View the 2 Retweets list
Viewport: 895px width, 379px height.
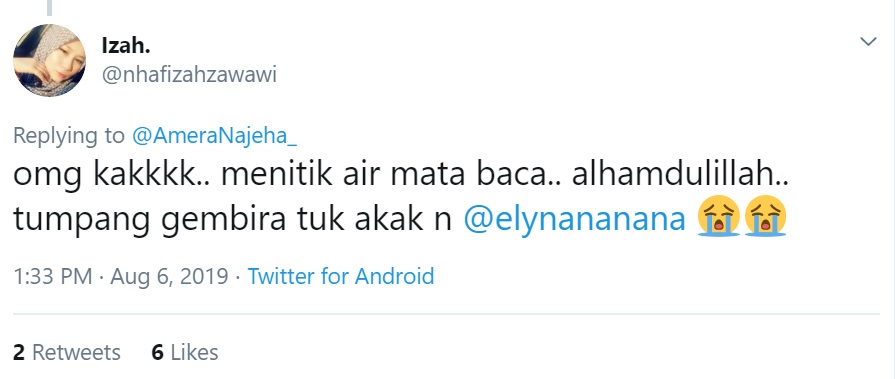tap(67, 352)
